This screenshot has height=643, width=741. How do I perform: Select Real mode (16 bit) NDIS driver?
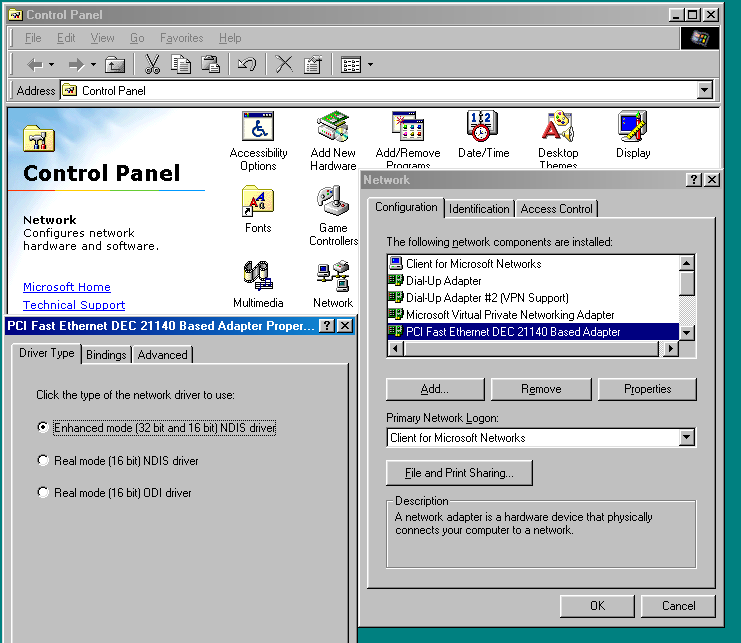43,460
